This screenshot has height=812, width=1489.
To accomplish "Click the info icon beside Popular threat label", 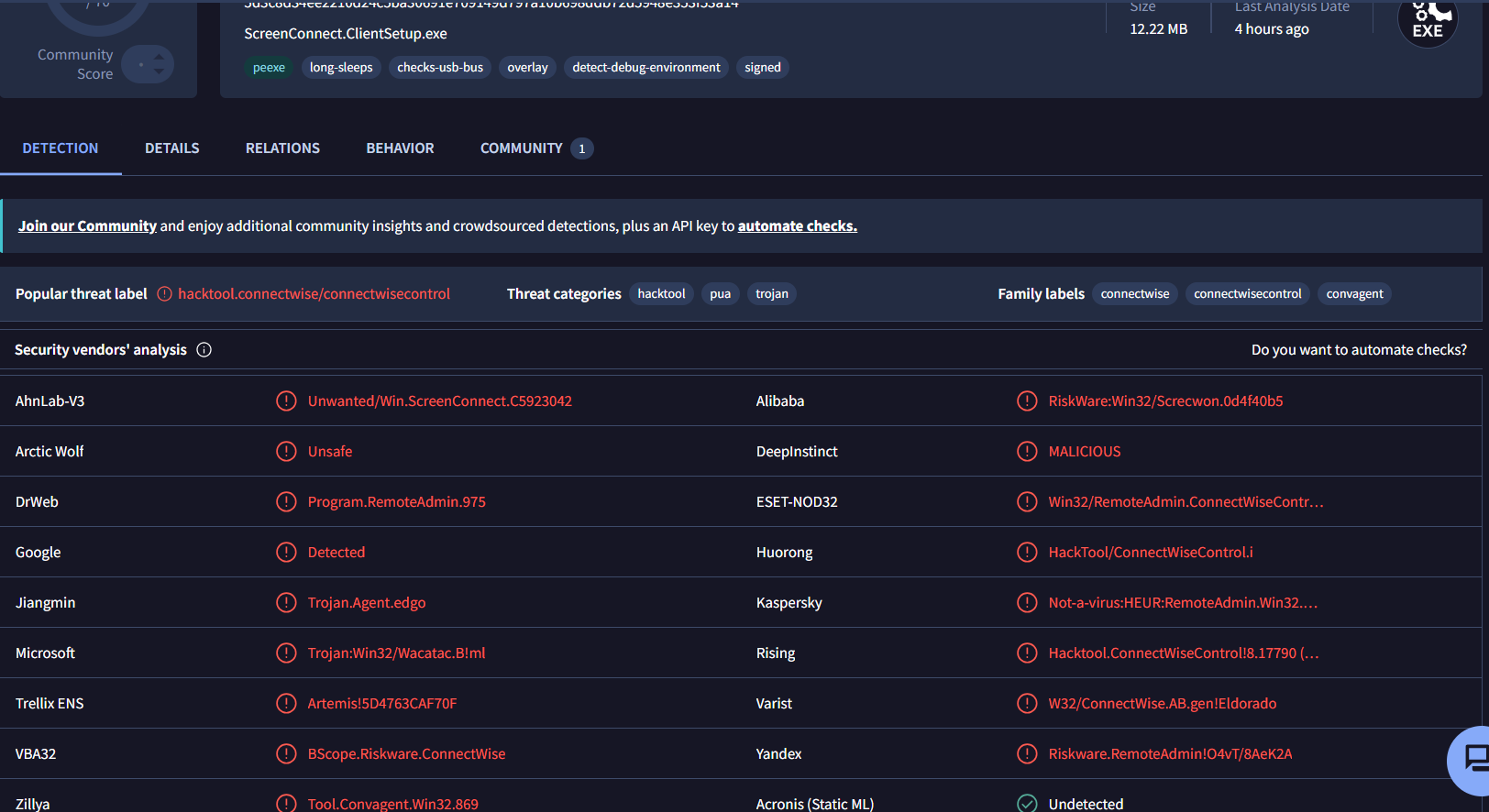I will (165, 294).
